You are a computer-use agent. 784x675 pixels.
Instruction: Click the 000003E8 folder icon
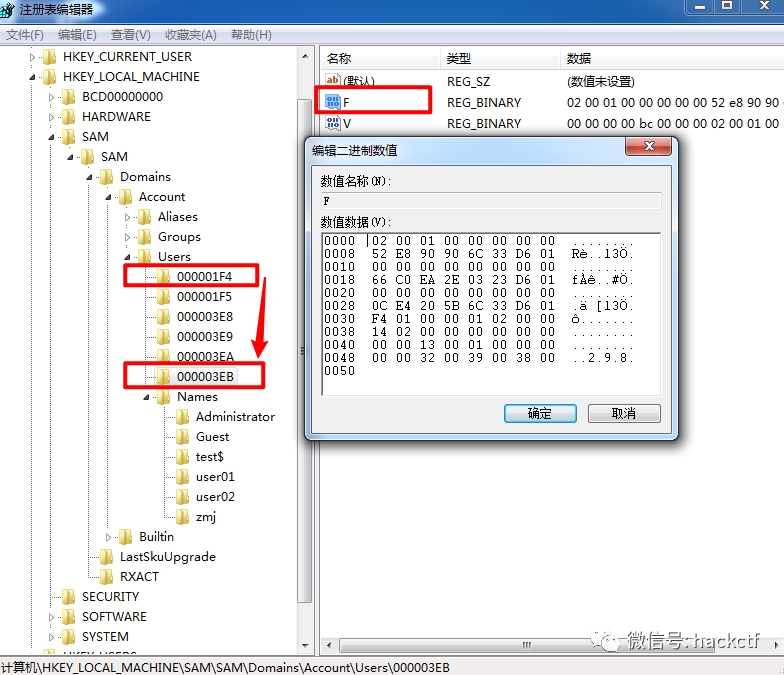tap(164, 317)
